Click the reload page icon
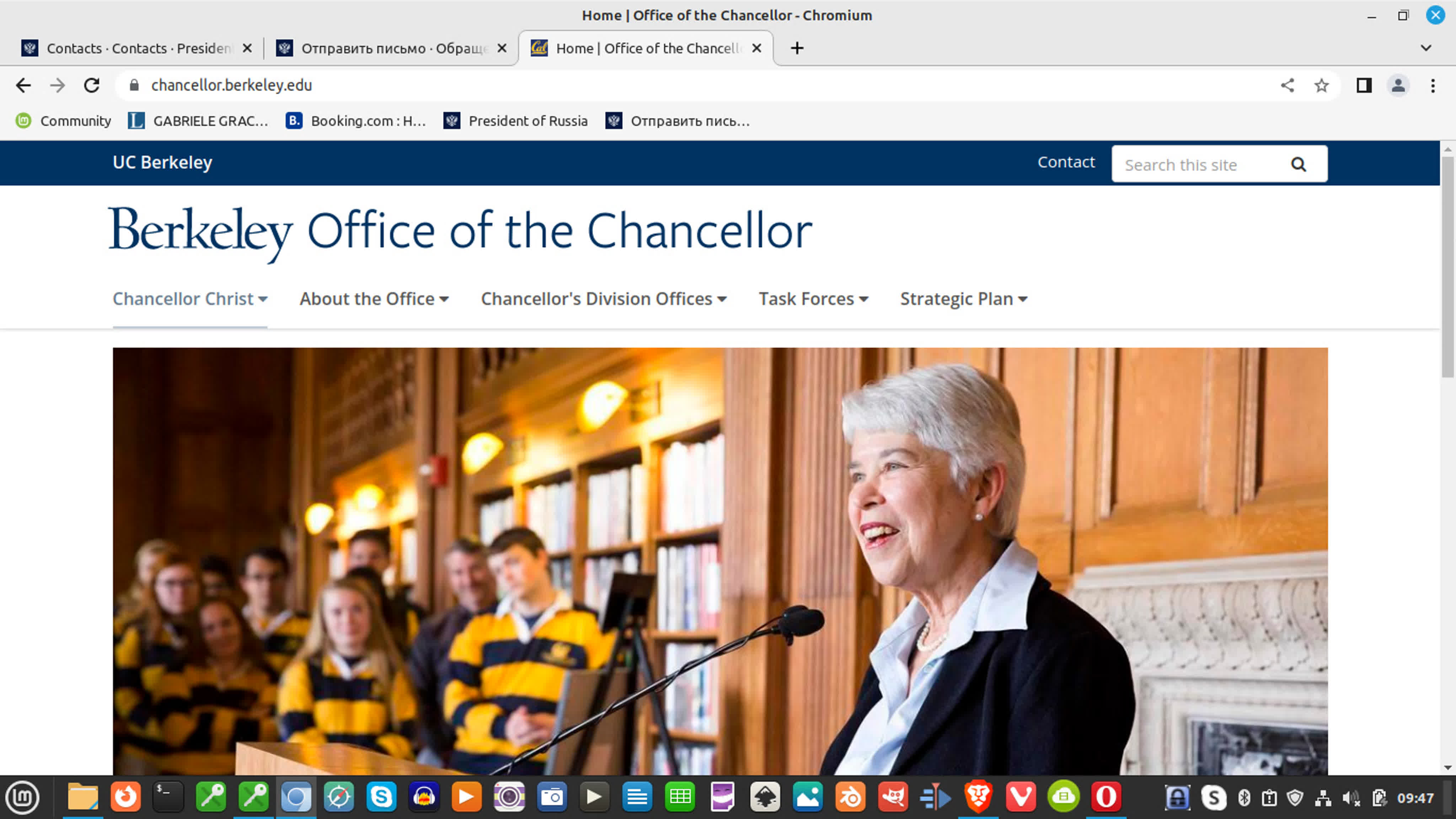 click(x=92, y=85)
